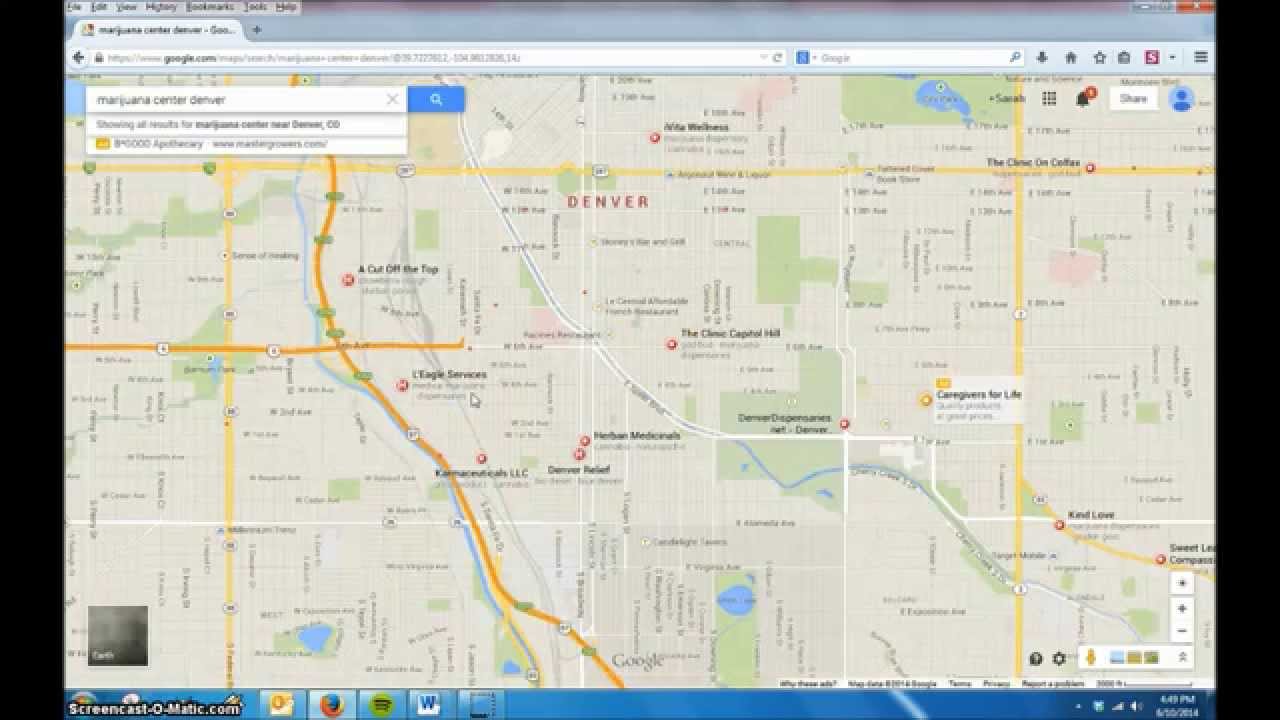Click the system tray volume icon

[x=1137, y=705]
